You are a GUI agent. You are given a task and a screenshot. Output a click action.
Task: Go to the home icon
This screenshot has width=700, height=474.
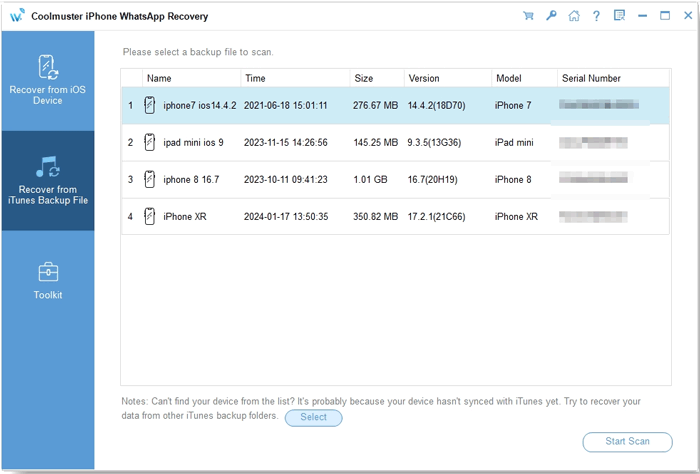[574, 16]
